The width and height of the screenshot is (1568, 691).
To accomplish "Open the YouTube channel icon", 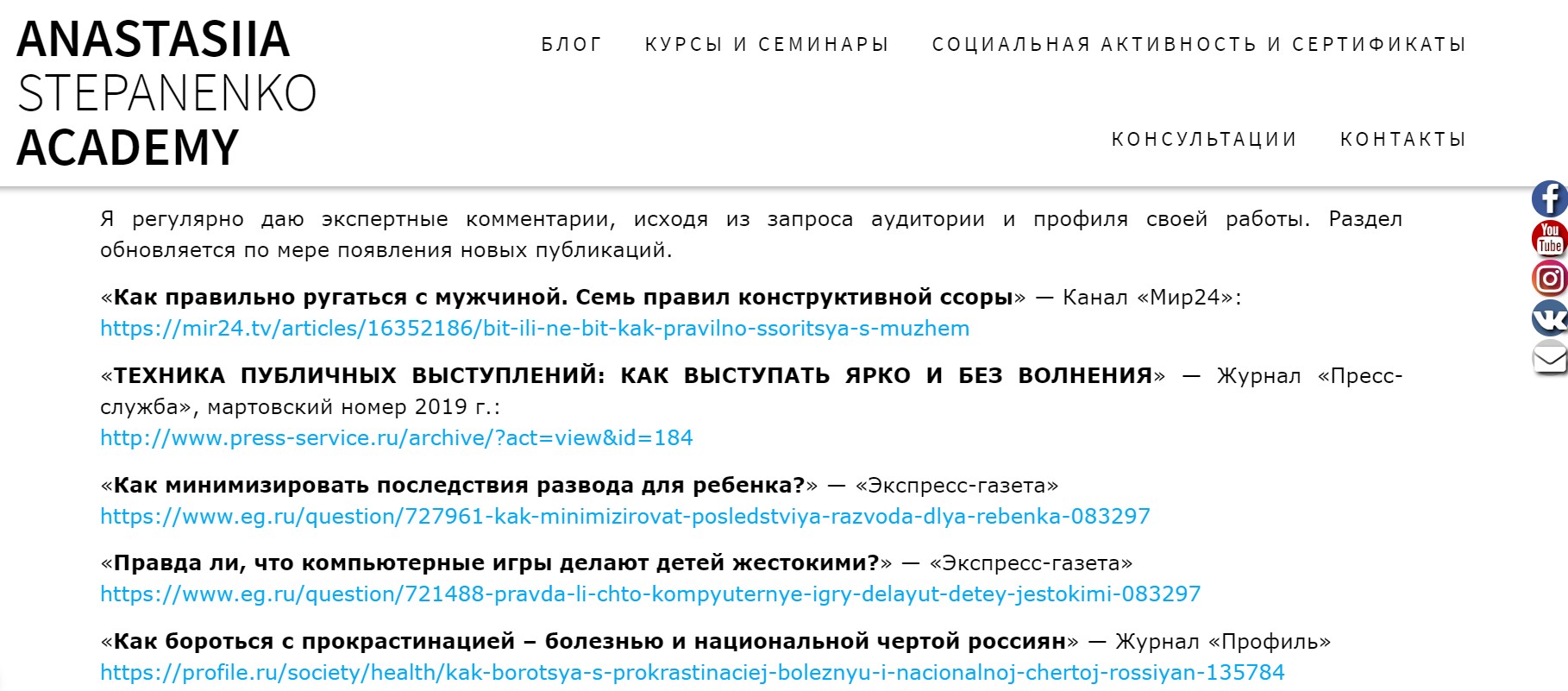I will pyautogui.click(x=1549, y=239).
